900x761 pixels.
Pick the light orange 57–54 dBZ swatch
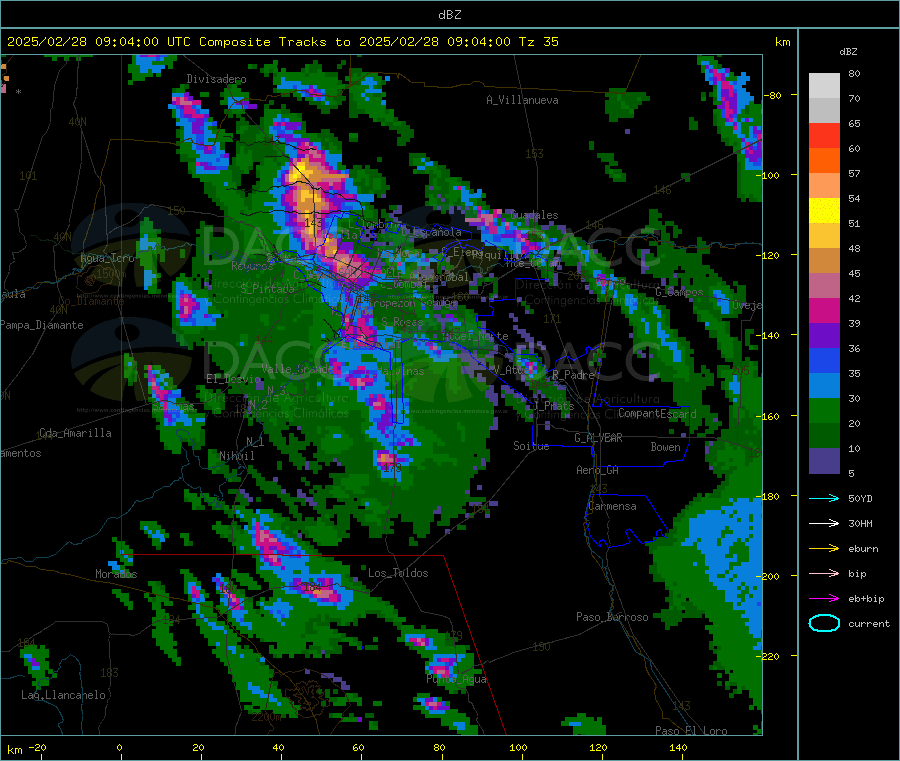[824, 185]
